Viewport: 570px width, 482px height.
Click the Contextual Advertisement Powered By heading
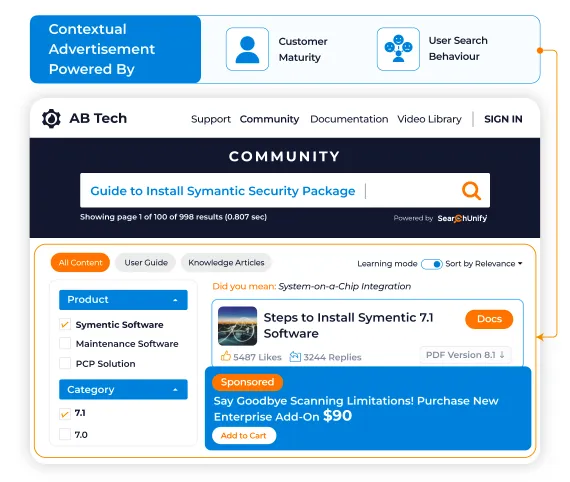coord(102,49)
